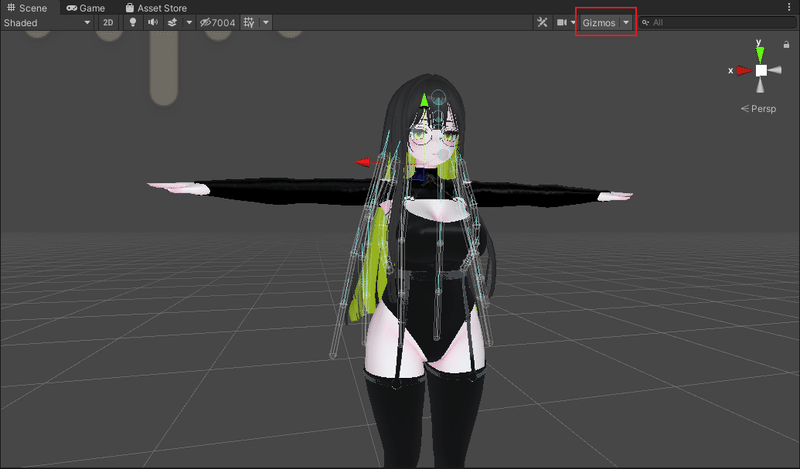The image size is (800, 469).
Task: Toggle the Gizmos button
Action: pos(599,22)
